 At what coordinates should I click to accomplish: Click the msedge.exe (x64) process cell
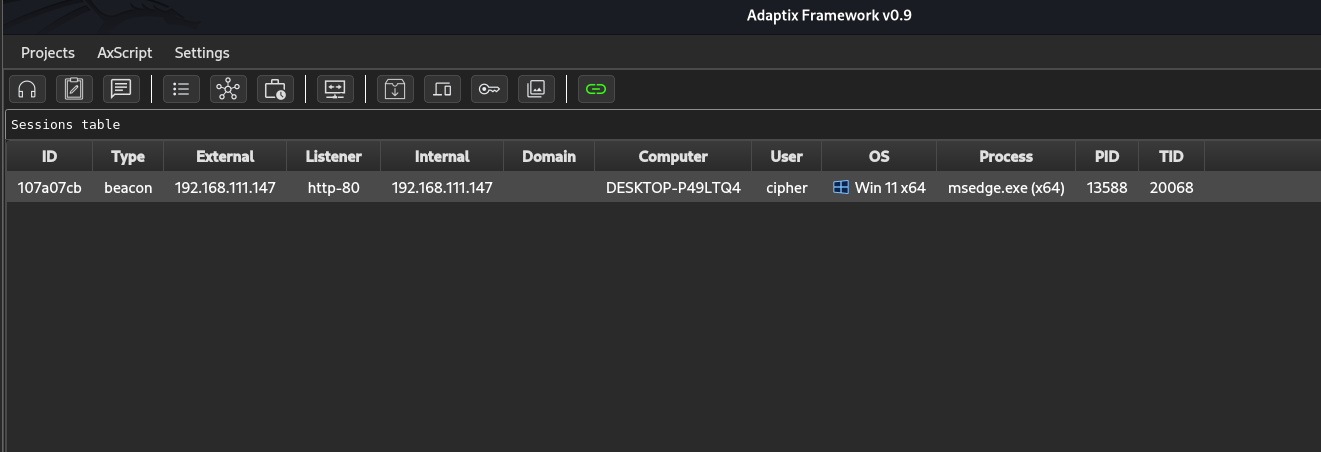(x=1005, y=188)
